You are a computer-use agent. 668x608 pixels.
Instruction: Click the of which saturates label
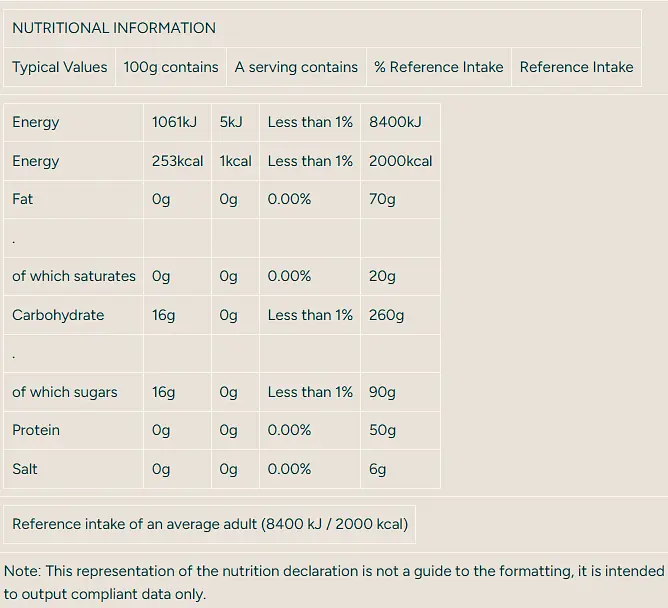click(x=74, y=276)
